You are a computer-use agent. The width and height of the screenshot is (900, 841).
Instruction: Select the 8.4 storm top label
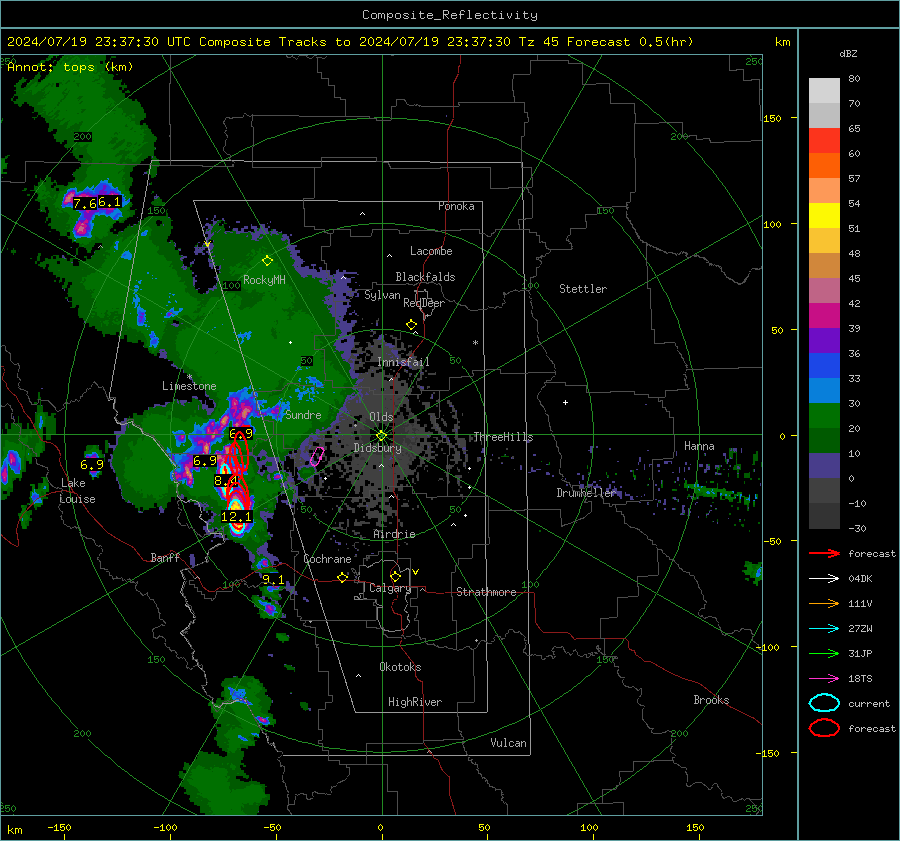(226, 480)
